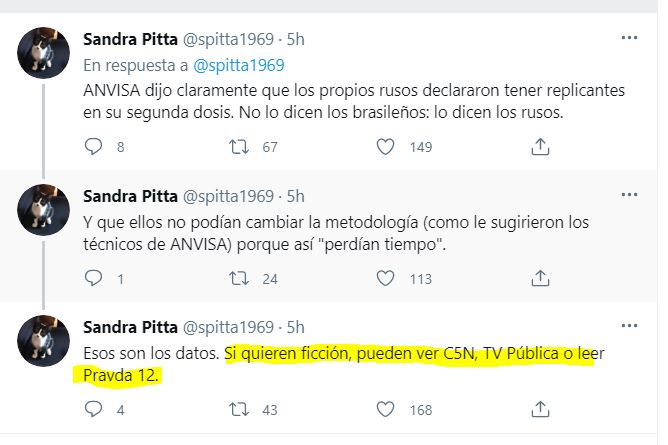668x445 pixels.
Task: Click the first tweet's cat profile picture
Action: coord(44,55)
